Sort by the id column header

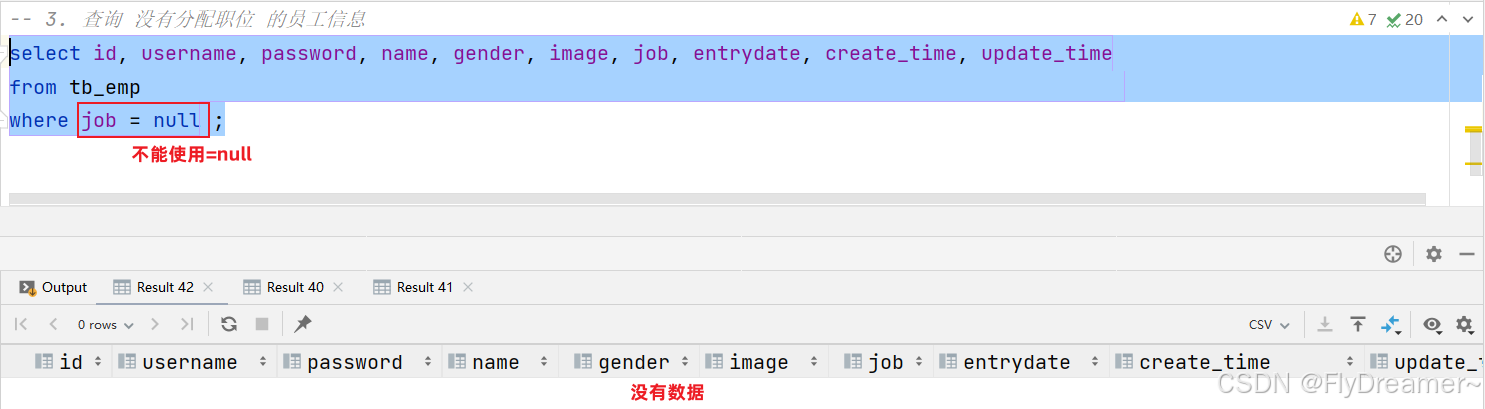(69, 362)
